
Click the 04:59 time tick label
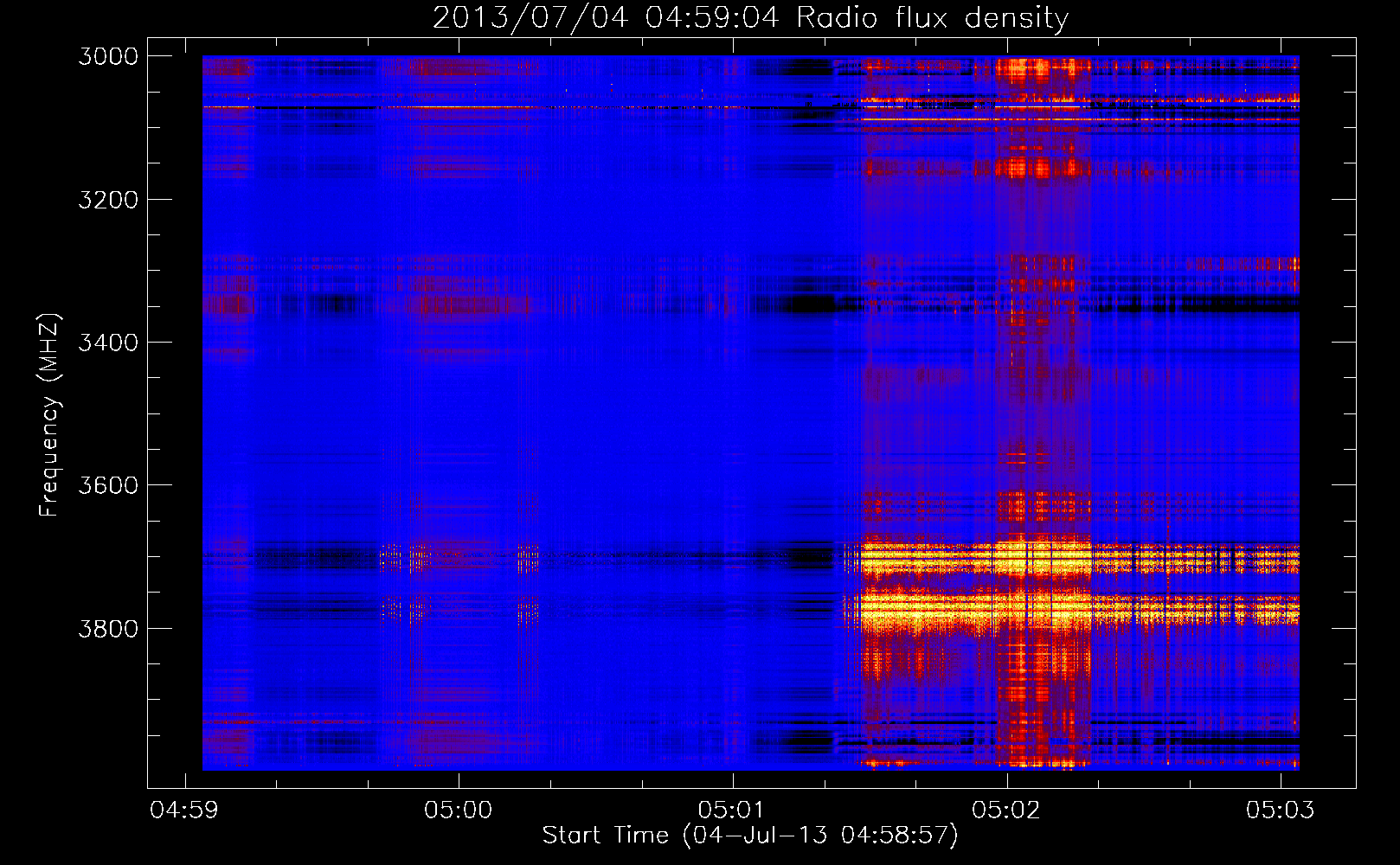[184, 810]
